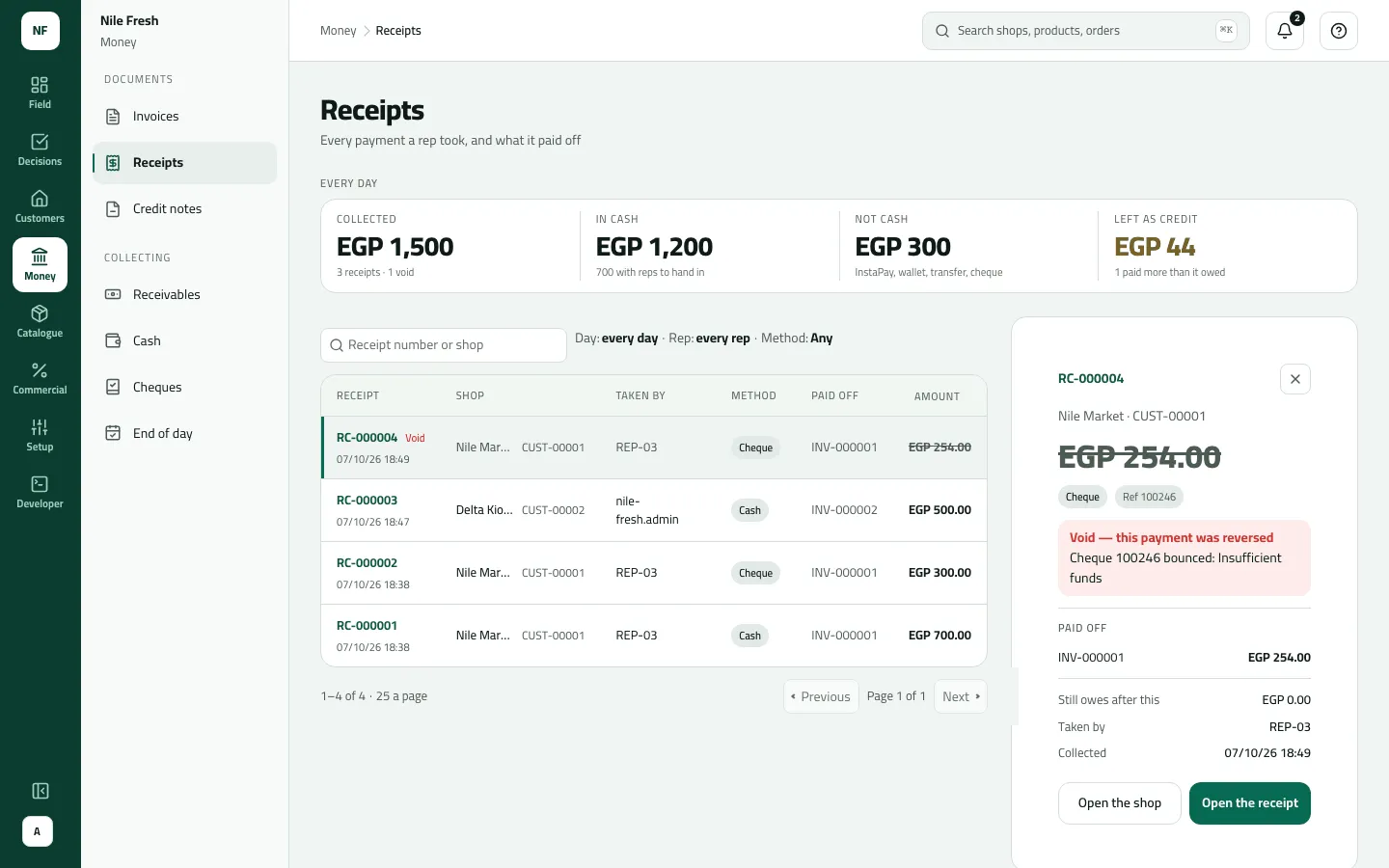Select Receipts in the sidebar
The height and width of the screenshot is (868, 1389).
tap(184, 163)
